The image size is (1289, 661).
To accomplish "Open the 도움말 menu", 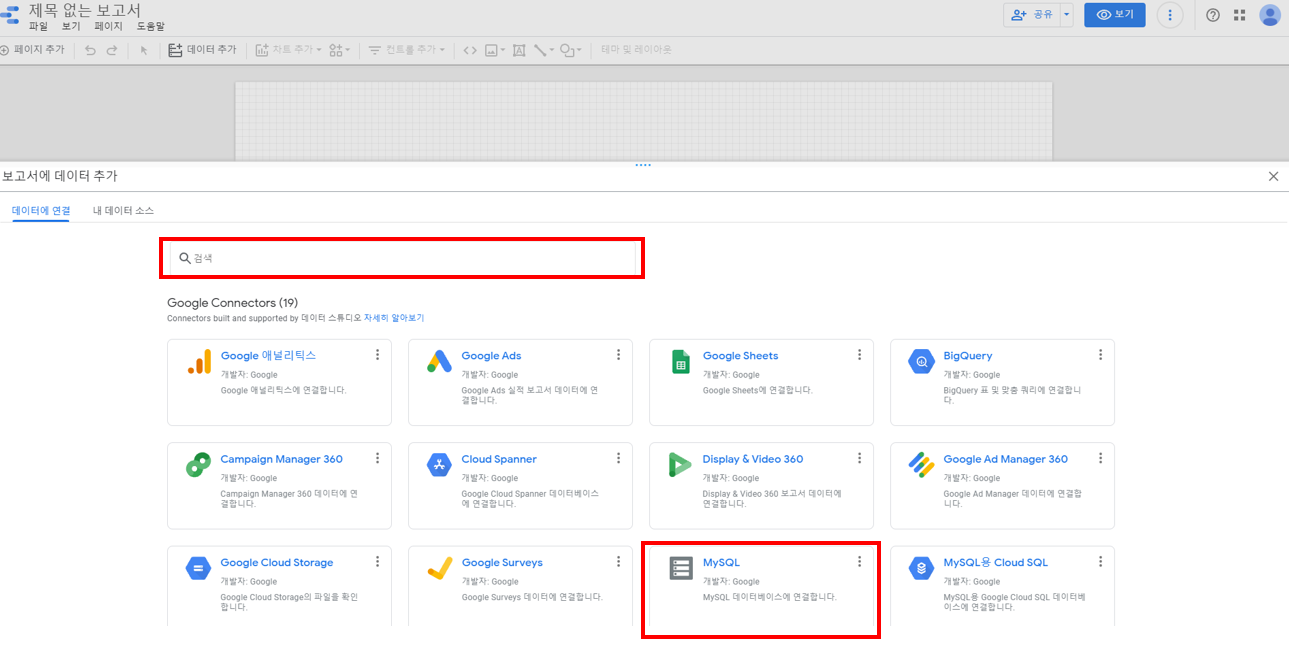I will tap(151, 27).
